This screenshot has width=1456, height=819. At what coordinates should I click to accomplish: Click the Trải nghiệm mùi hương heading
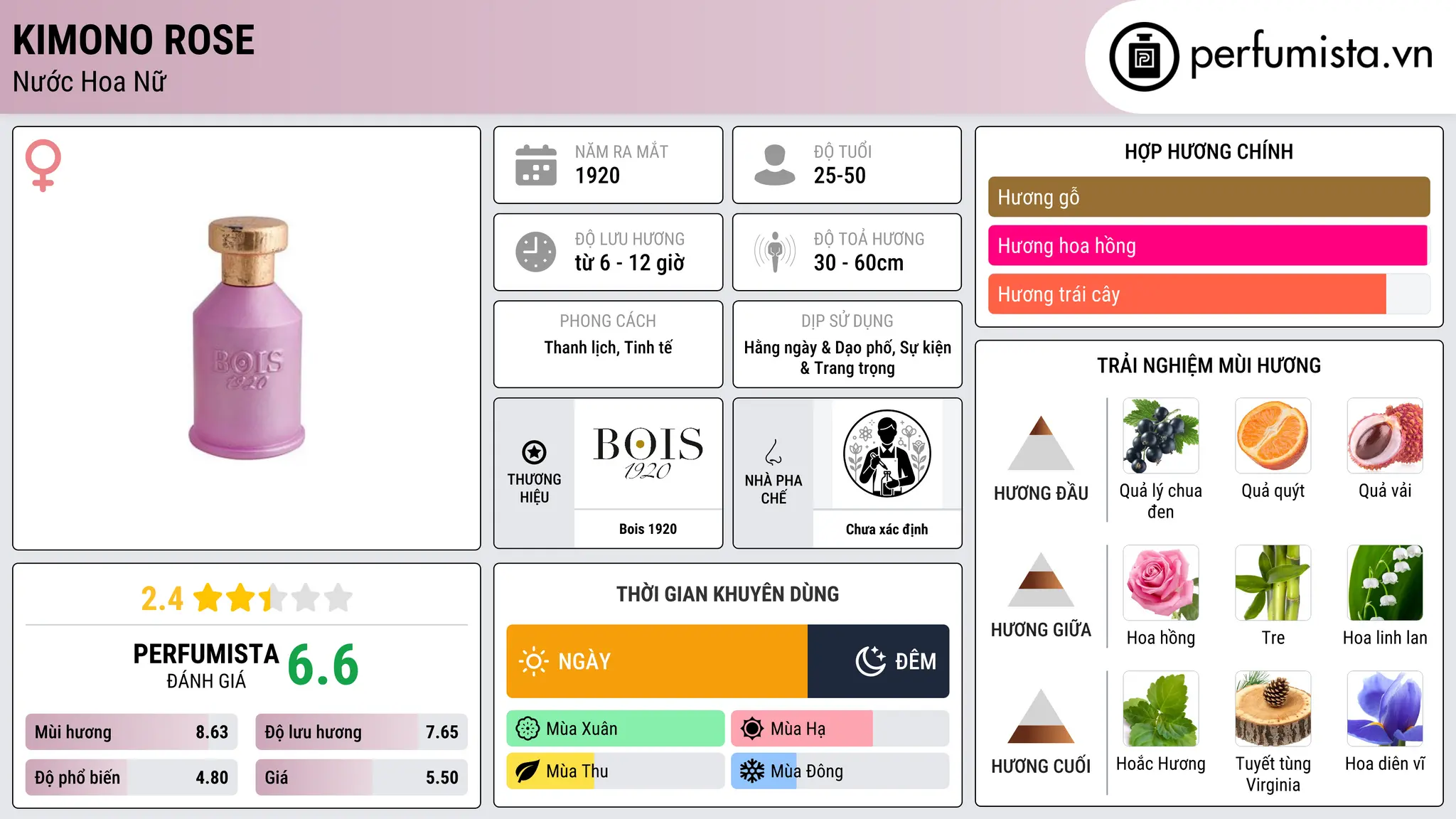pos(1209,365)
